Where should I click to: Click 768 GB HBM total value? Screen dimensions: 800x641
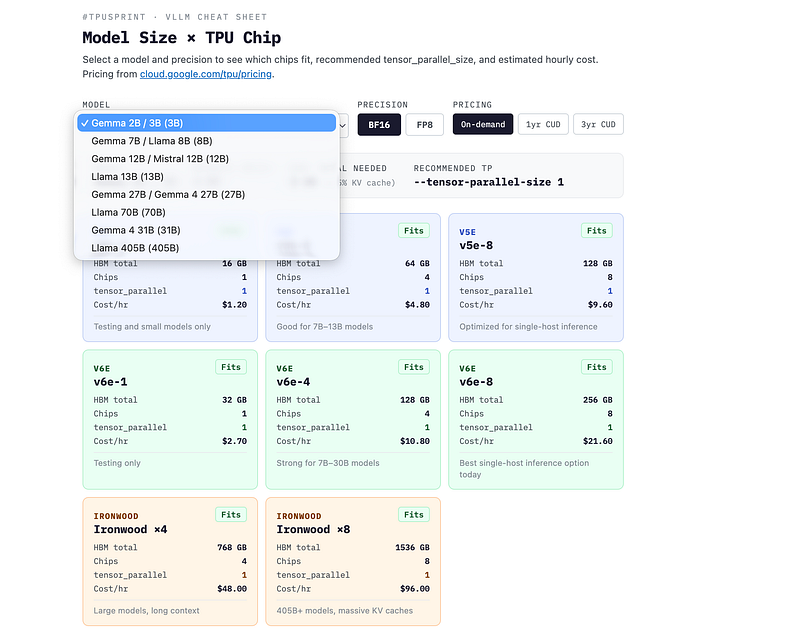pos(232,547)
